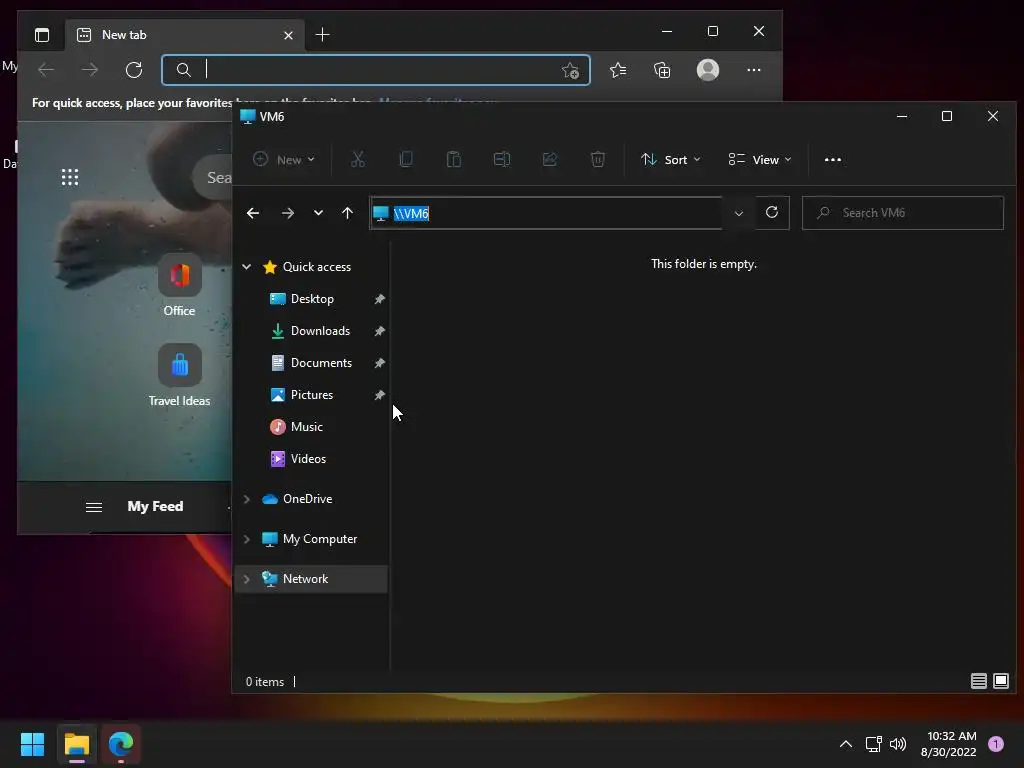
Task: Click Microsoft Edge icon on the taskbar
Action: [x=121, y=744]
